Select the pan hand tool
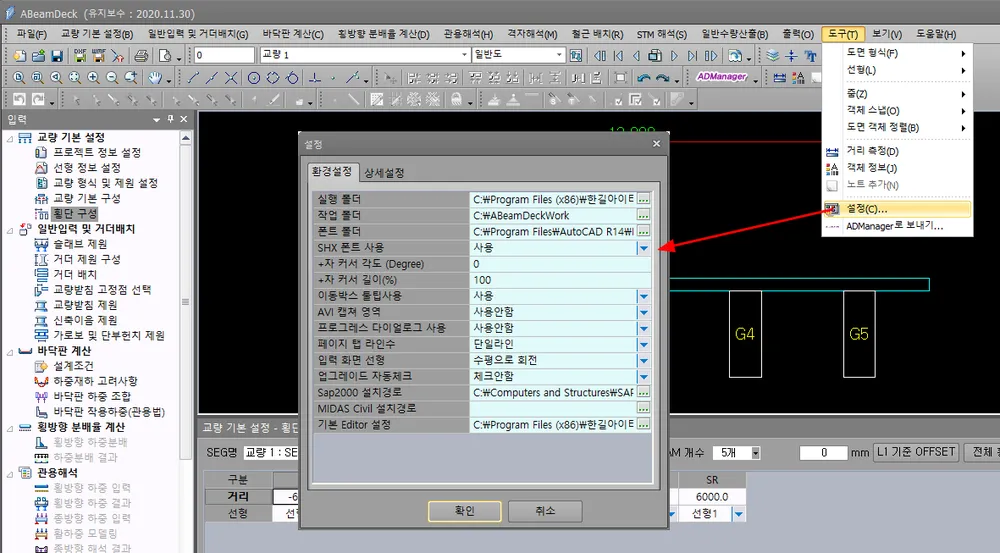Image resolution: width=1000 pixels, height=553 pixels. tap(155, 78)
